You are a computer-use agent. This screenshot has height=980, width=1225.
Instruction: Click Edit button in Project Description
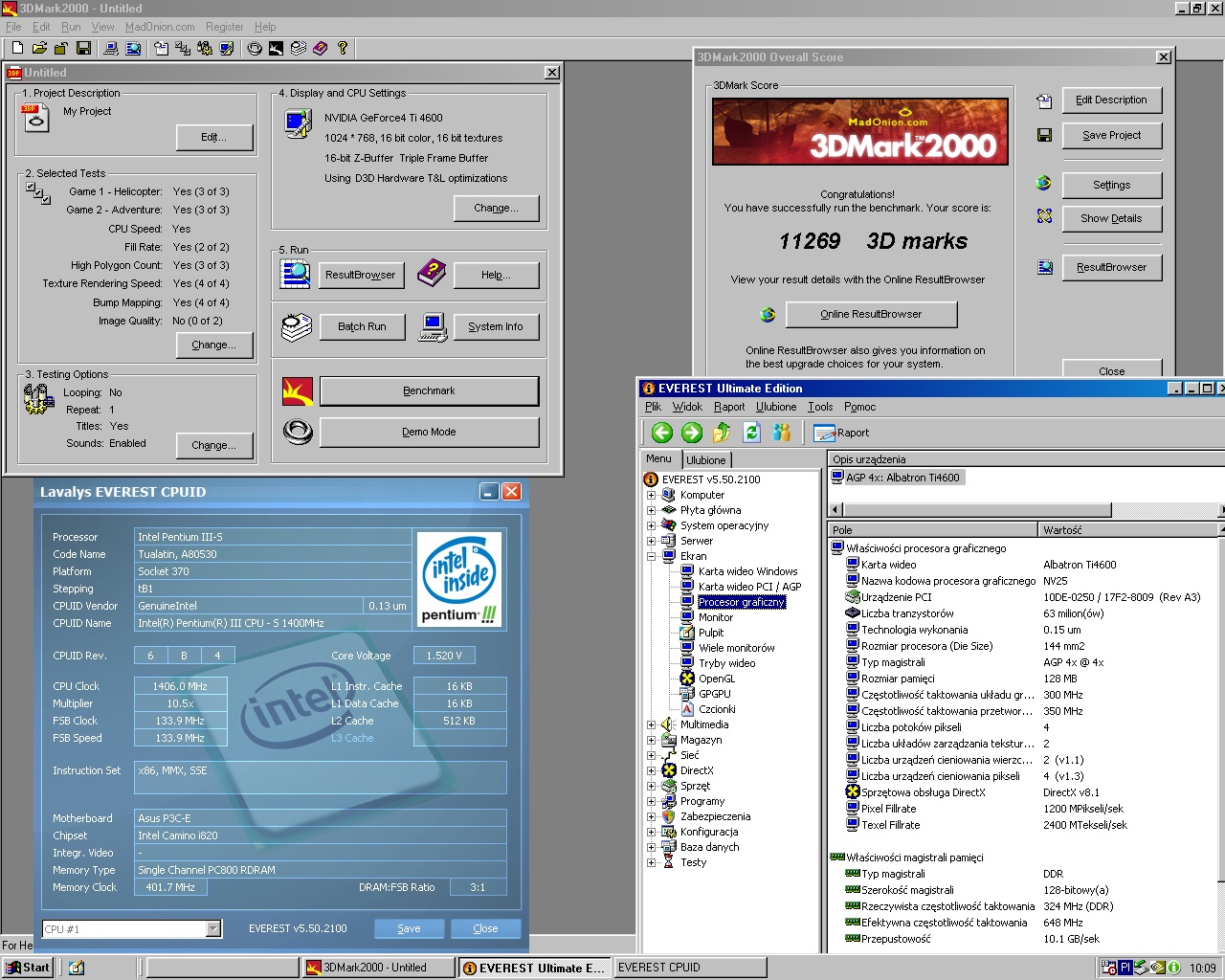click(213, 138)
